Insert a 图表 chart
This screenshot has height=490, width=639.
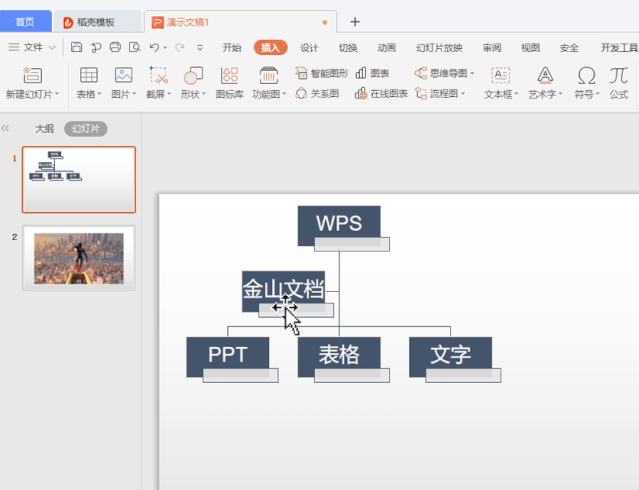pyautogui.click(x=372, y=73)
